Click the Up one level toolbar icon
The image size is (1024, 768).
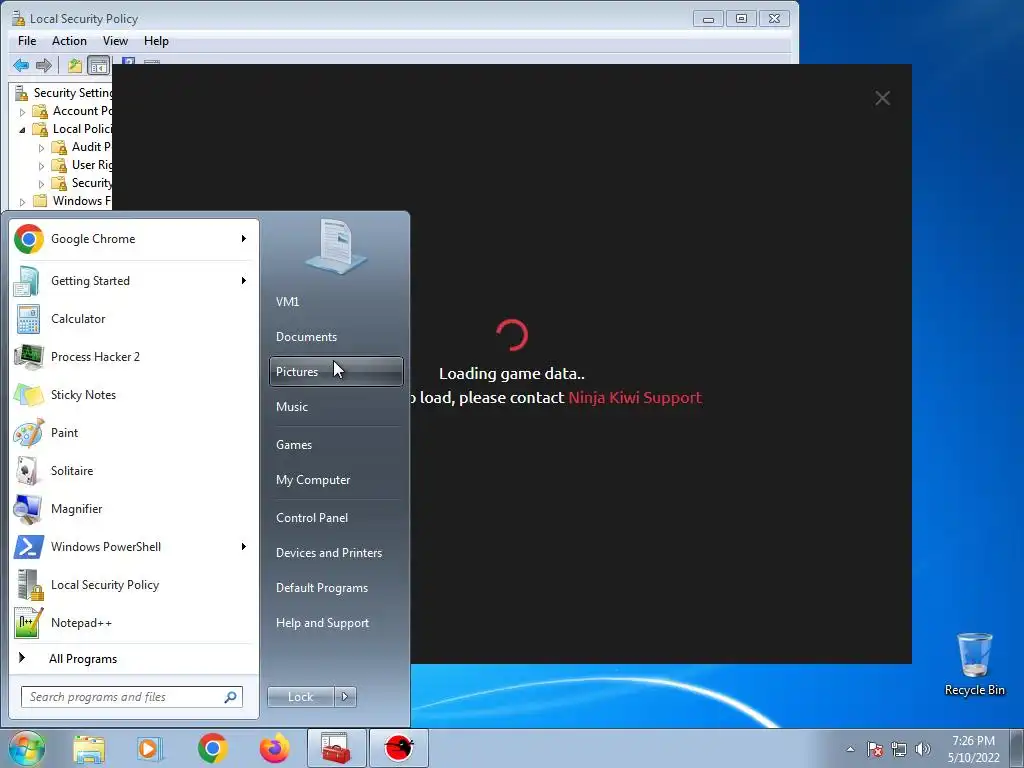pos(74,65)
